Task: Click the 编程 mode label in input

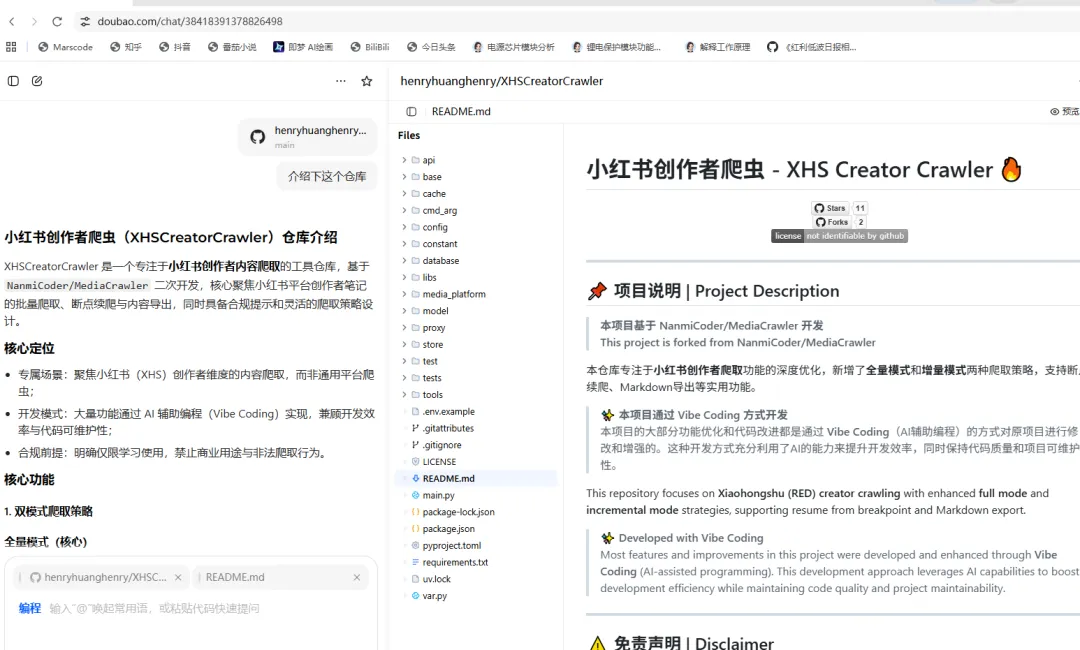Action: [30, 608]
